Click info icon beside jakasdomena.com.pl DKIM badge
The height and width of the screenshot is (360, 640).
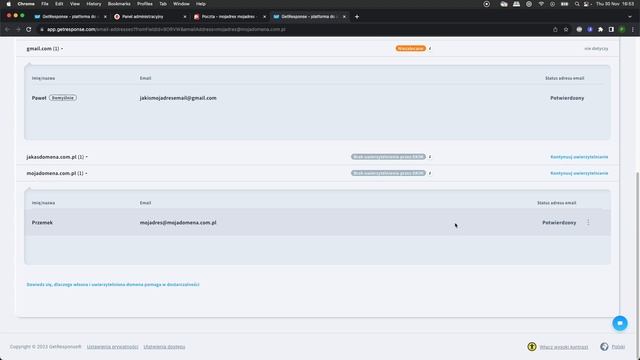[430, 157]
